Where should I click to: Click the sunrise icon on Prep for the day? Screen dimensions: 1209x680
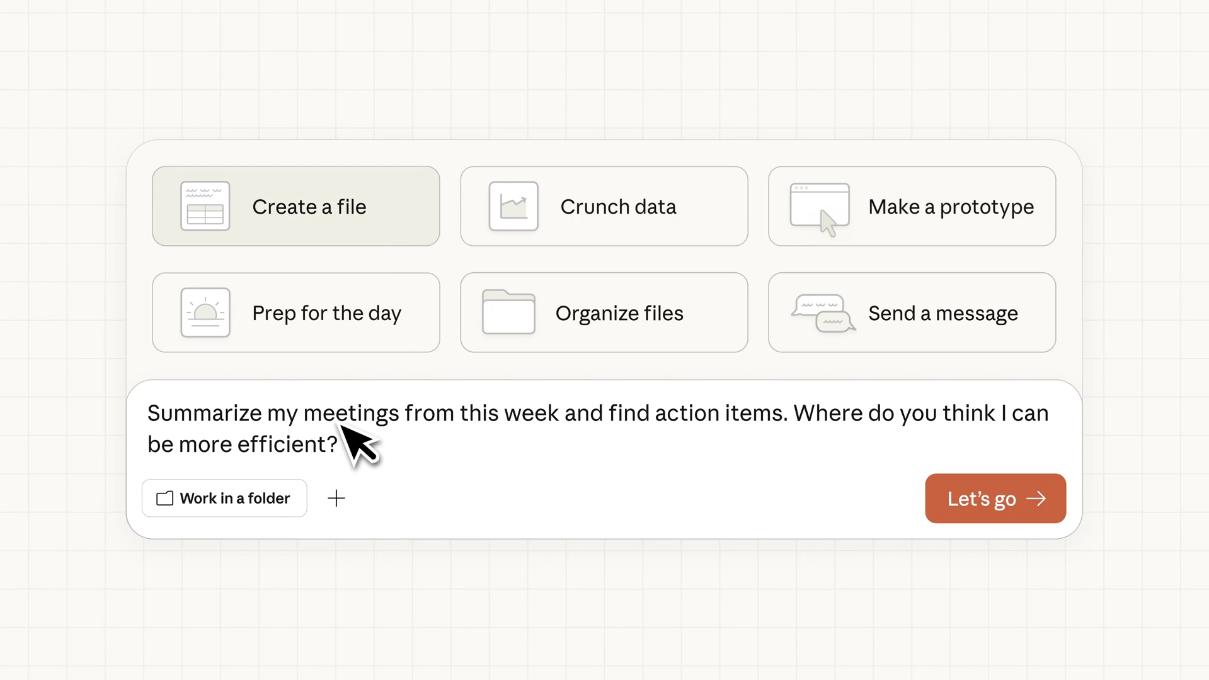[x=205, y=312]
